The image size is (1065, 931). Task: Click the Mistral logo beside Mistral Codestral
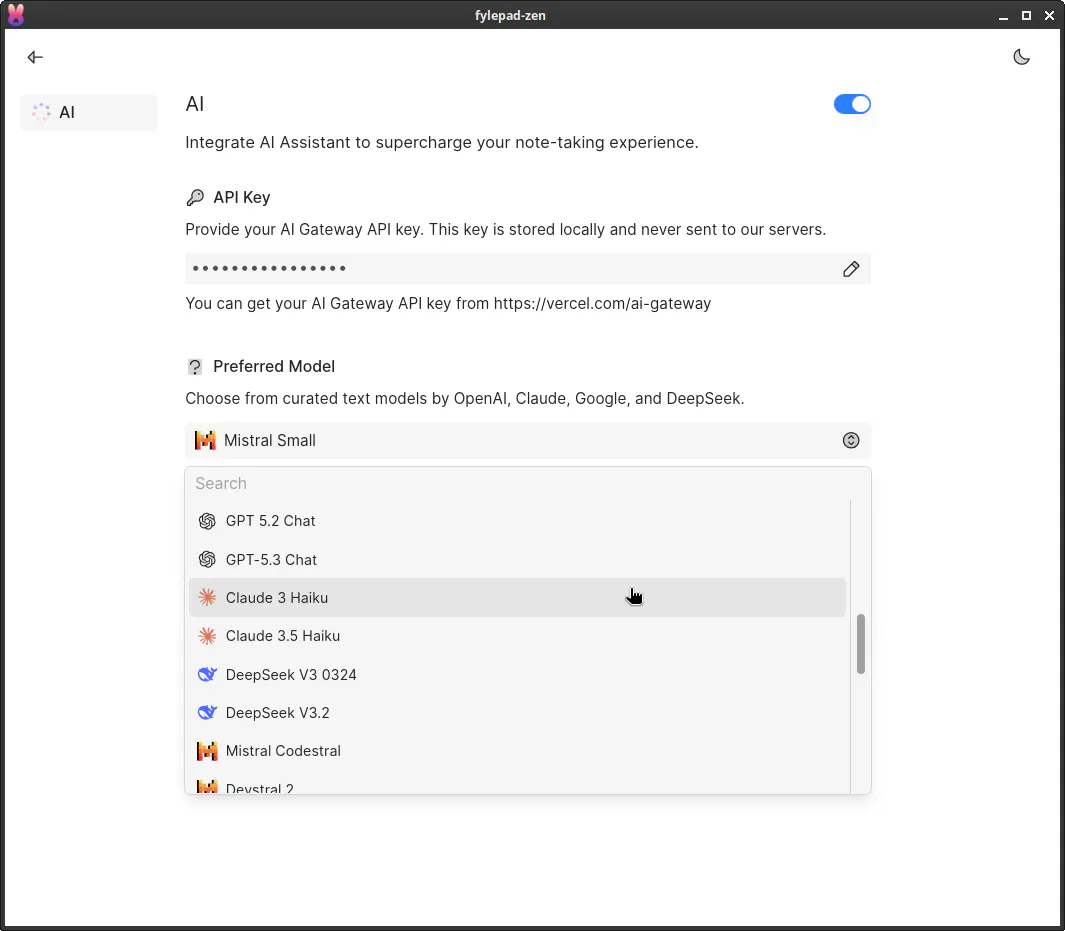click(x=207, y=750)
